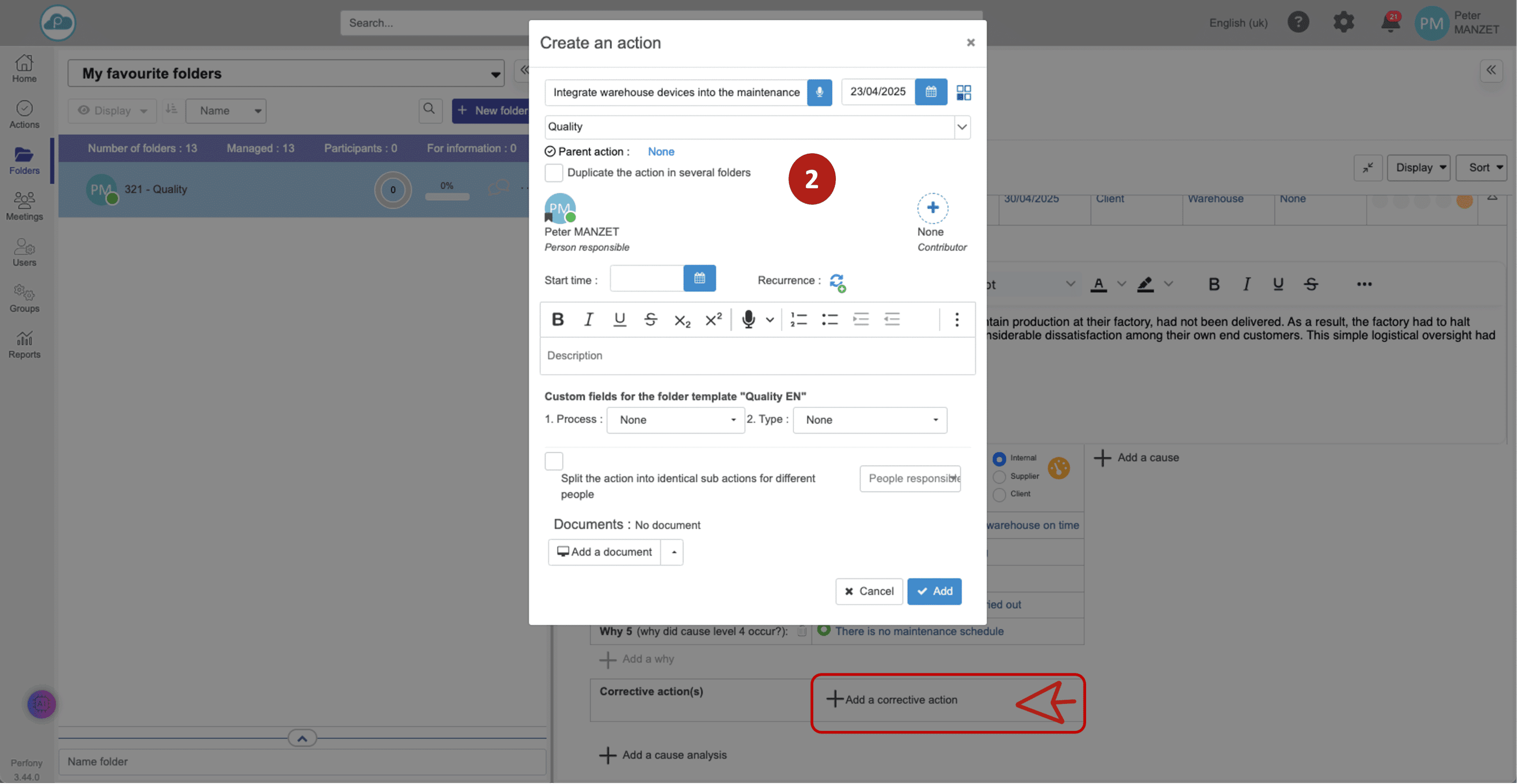Click the add contributor plus icon
Viewport: 1517px width, 784px height.
coord(932,208)
